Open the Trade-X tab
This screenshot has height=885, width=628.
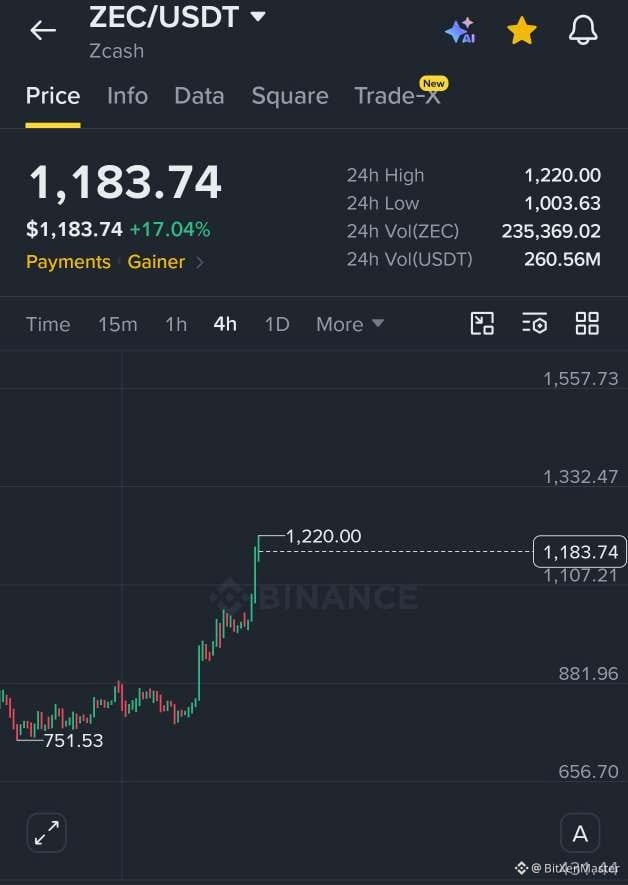coord(397,96)
